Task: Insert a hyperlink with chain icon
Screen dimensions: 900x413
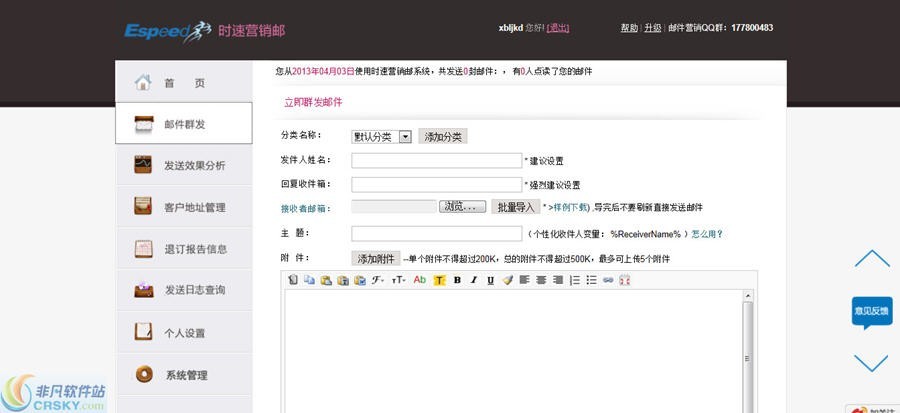Action: point(608,280)
